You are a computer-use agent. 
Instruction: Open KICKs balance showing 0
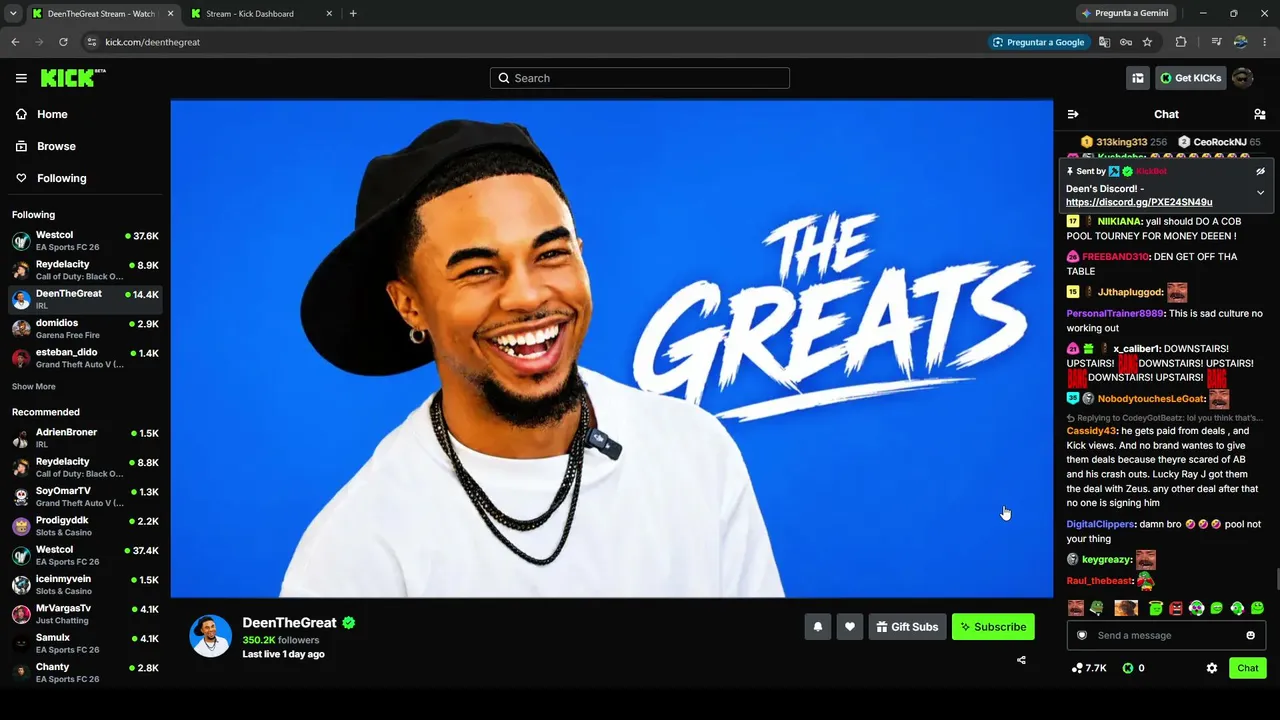[1133, 668]
